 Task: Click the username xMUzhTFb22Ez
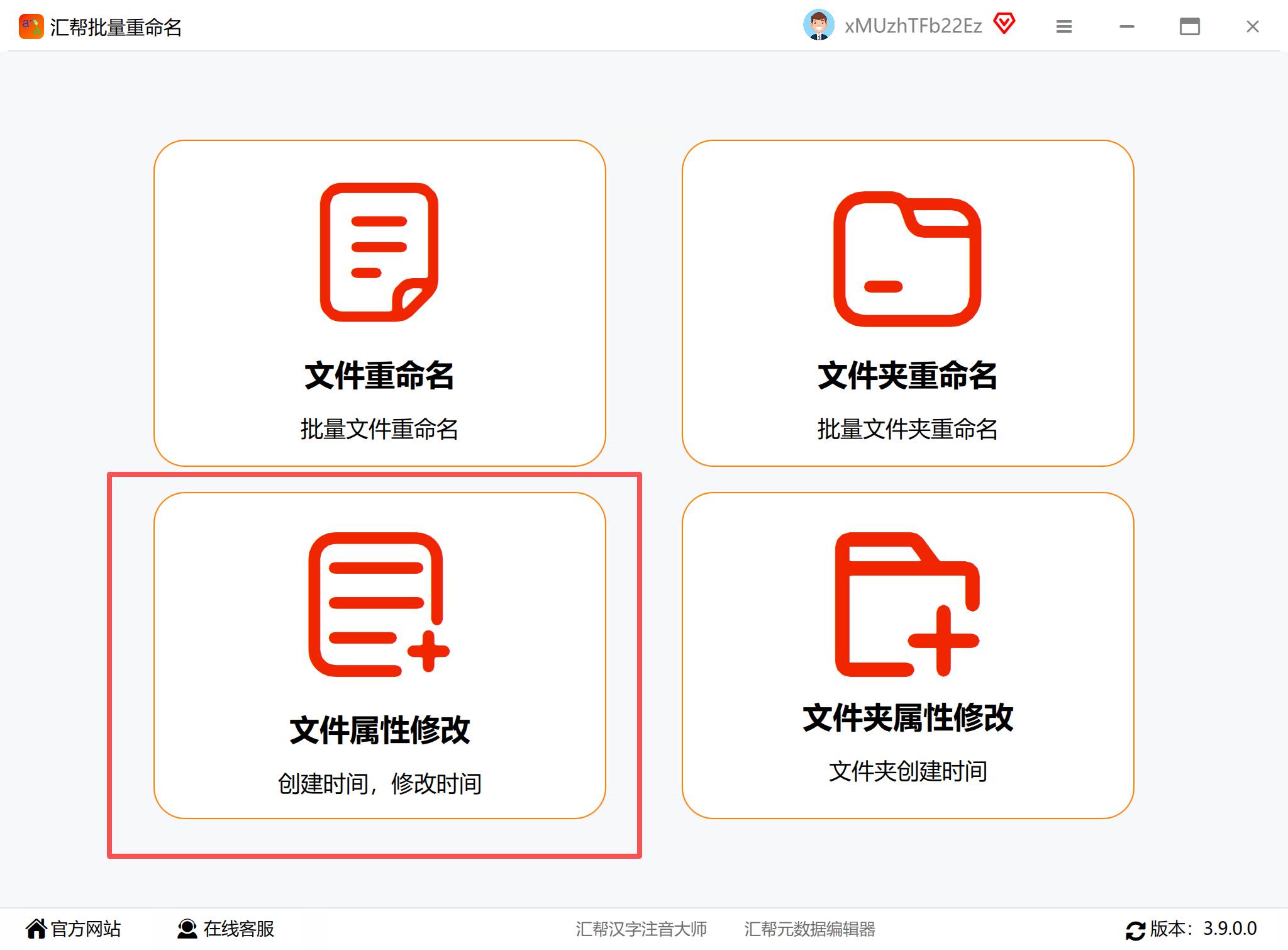tap(913, 26)
